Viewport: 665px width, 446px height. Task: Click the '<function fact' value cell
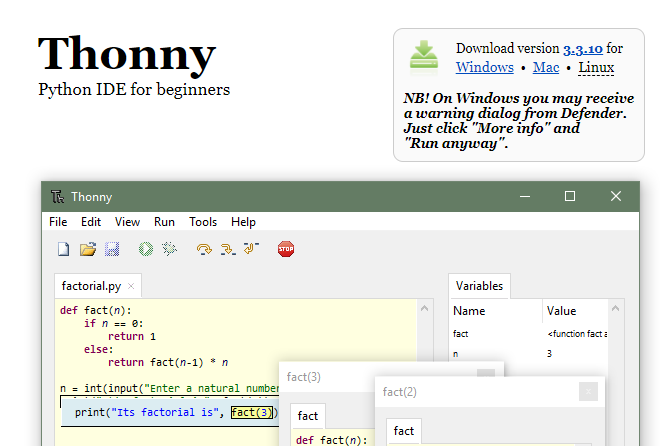point(577,334)
